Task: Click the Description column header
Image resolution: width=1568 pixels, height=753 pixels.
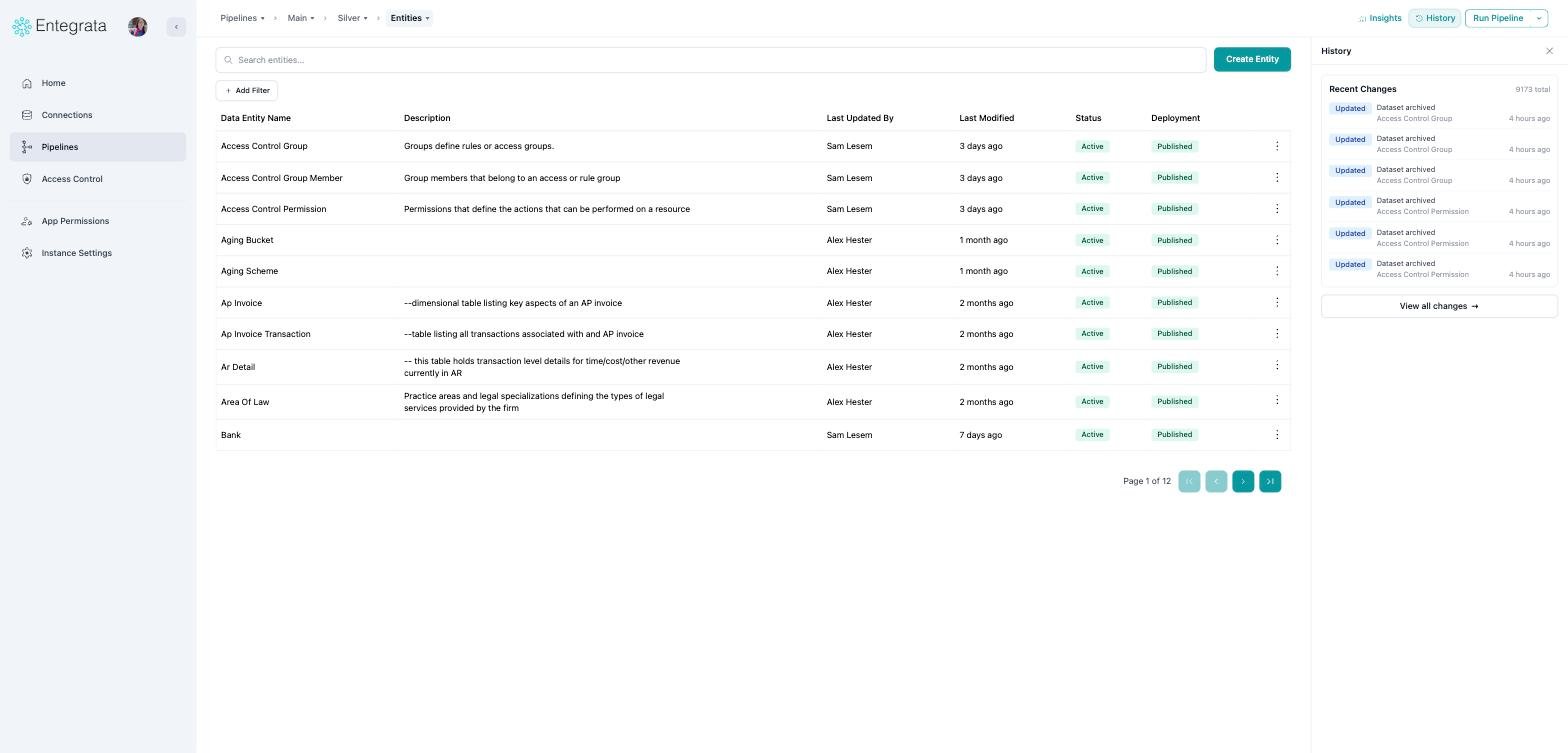Action: (x=427, y=118)
